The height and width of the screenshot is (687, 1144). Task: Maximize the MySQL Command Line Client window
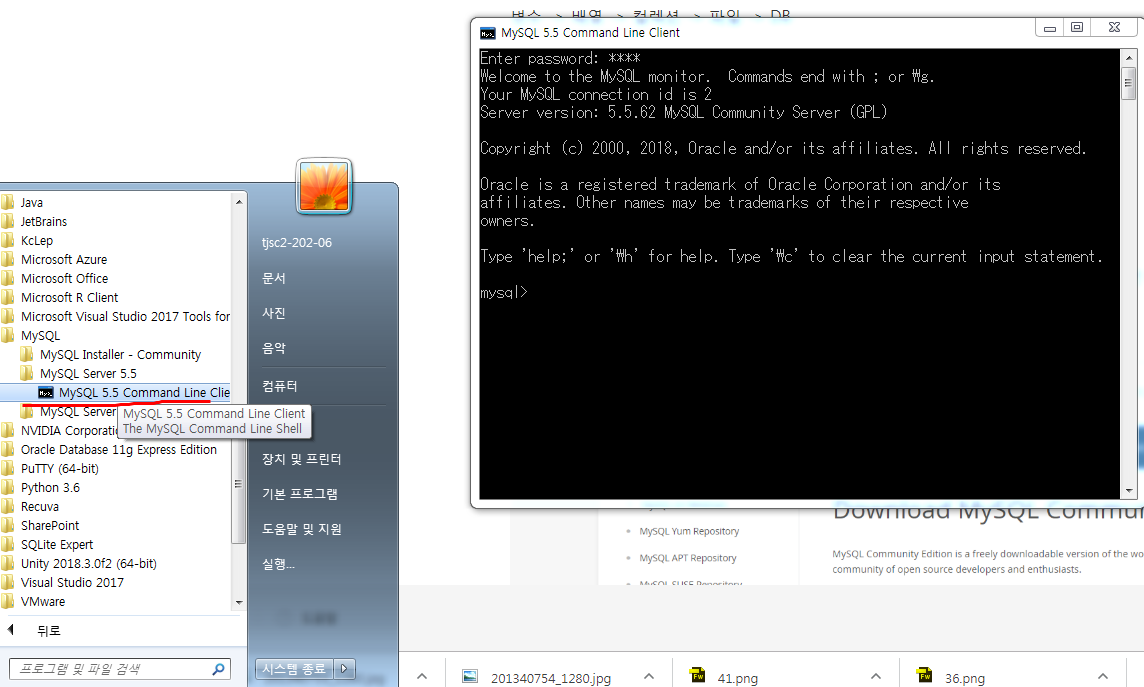click(x=1077, y=28)
